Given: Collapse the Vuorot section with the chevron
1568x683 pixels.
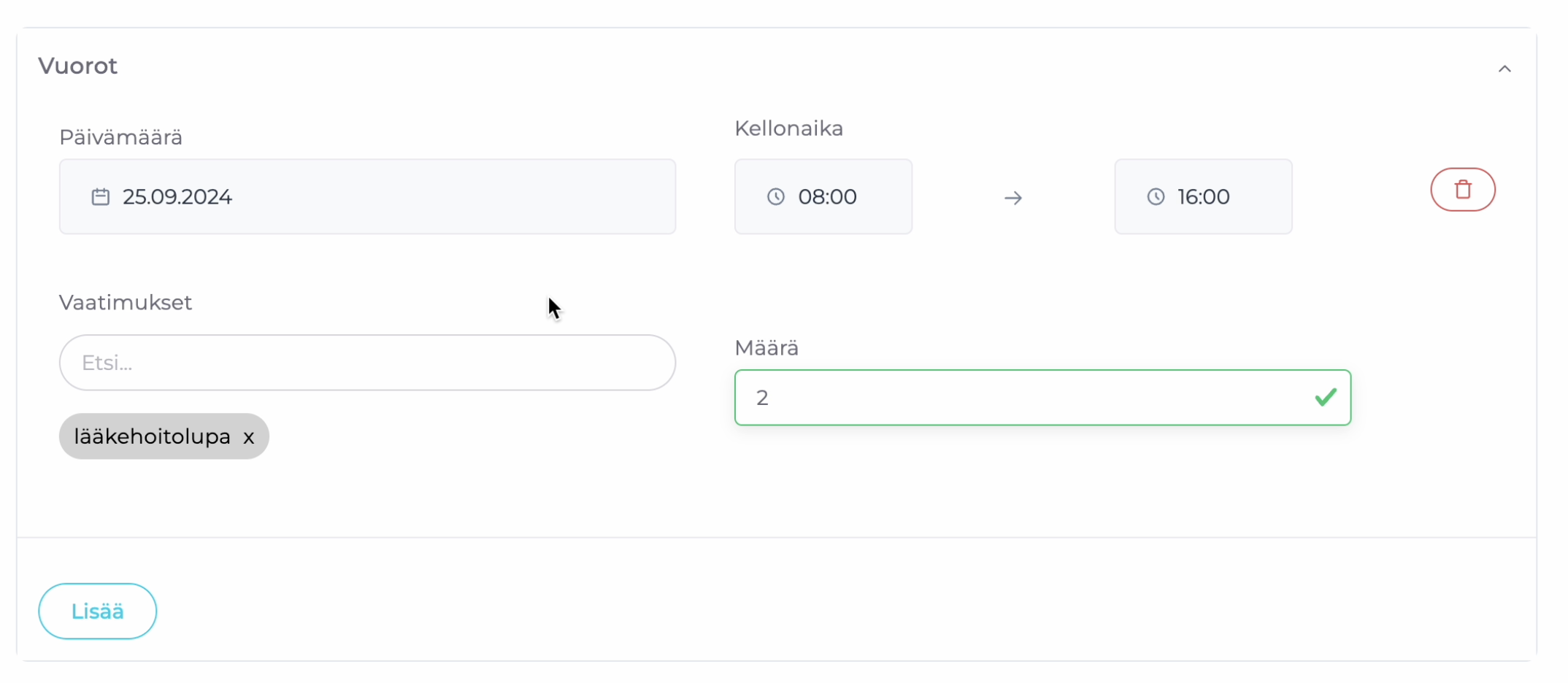Looking at the screenshot, I should [x=1504, y=69].
